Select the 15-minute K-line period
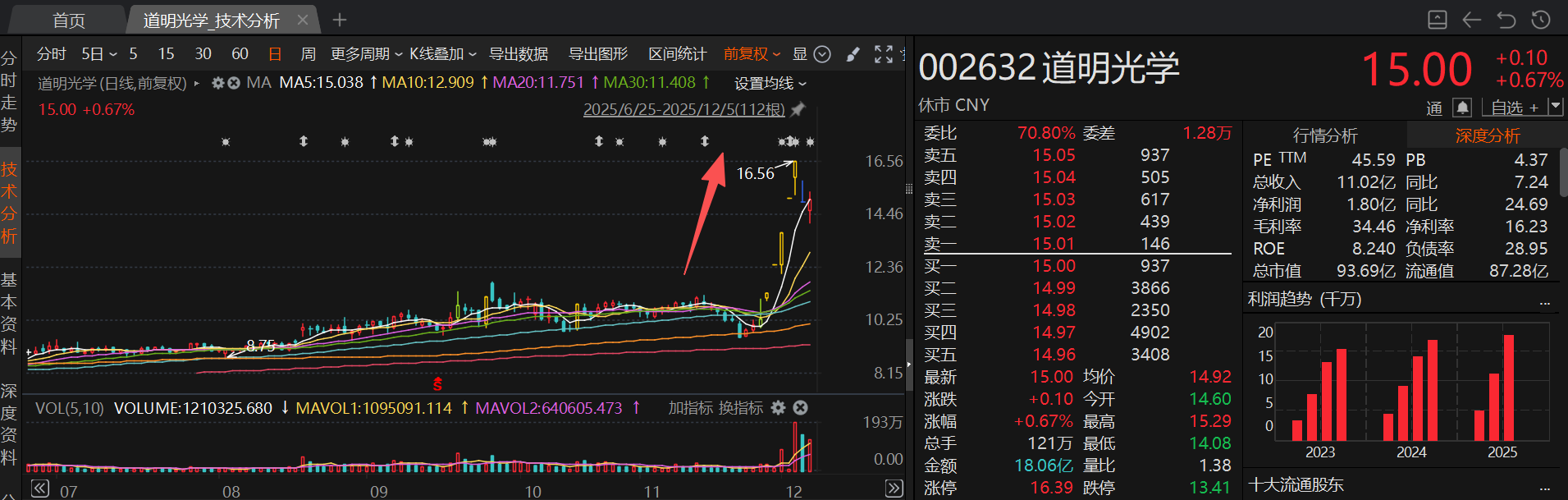This screenshot has height=500, width=1568. pos(166,54)
